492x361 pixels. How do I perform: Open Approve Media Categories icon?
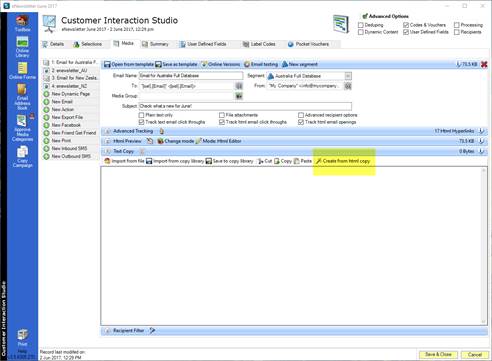pyautogui.click(x=22, y=128)
